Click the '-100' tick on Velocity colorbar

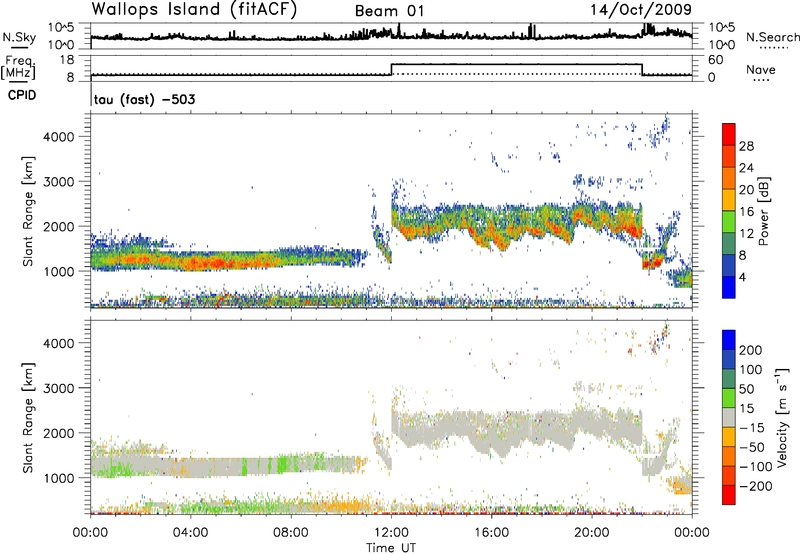756,467
